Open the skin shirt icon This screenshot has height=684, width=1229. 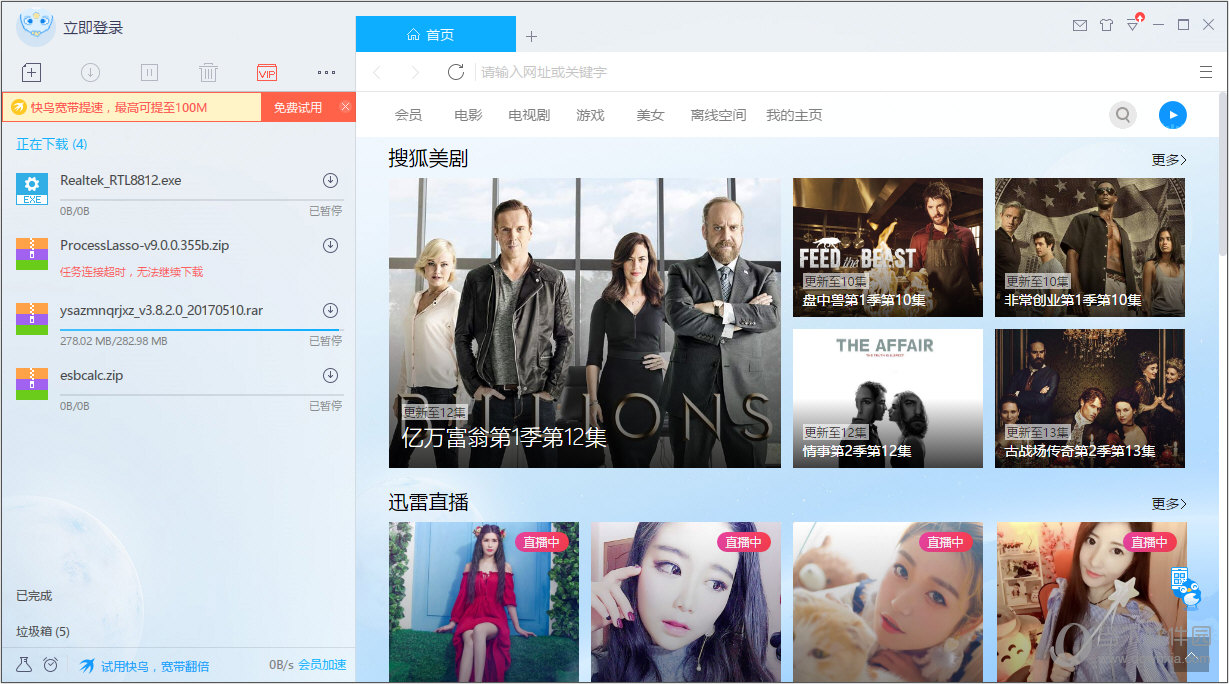click(x=1106, y=25)
